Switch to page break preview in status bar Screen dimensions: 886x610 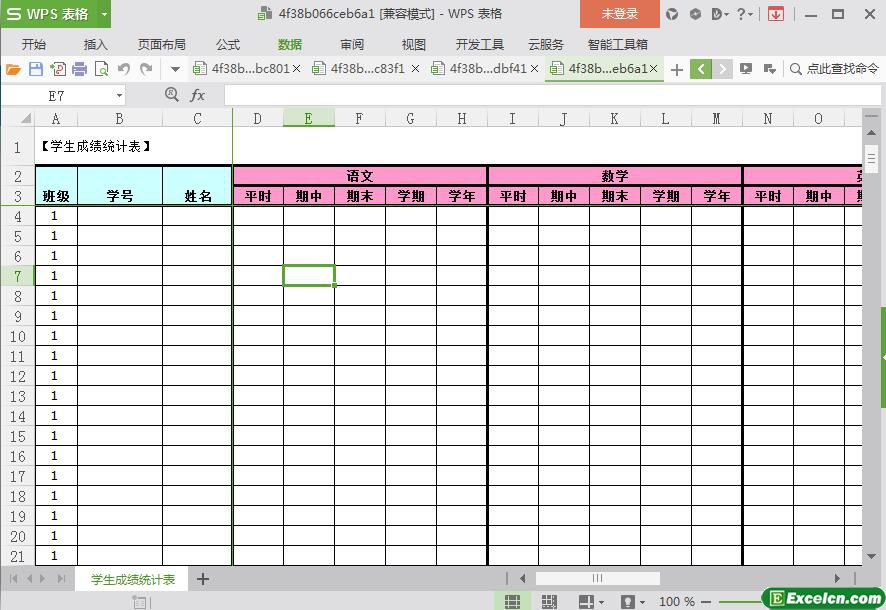coord(549,602)
